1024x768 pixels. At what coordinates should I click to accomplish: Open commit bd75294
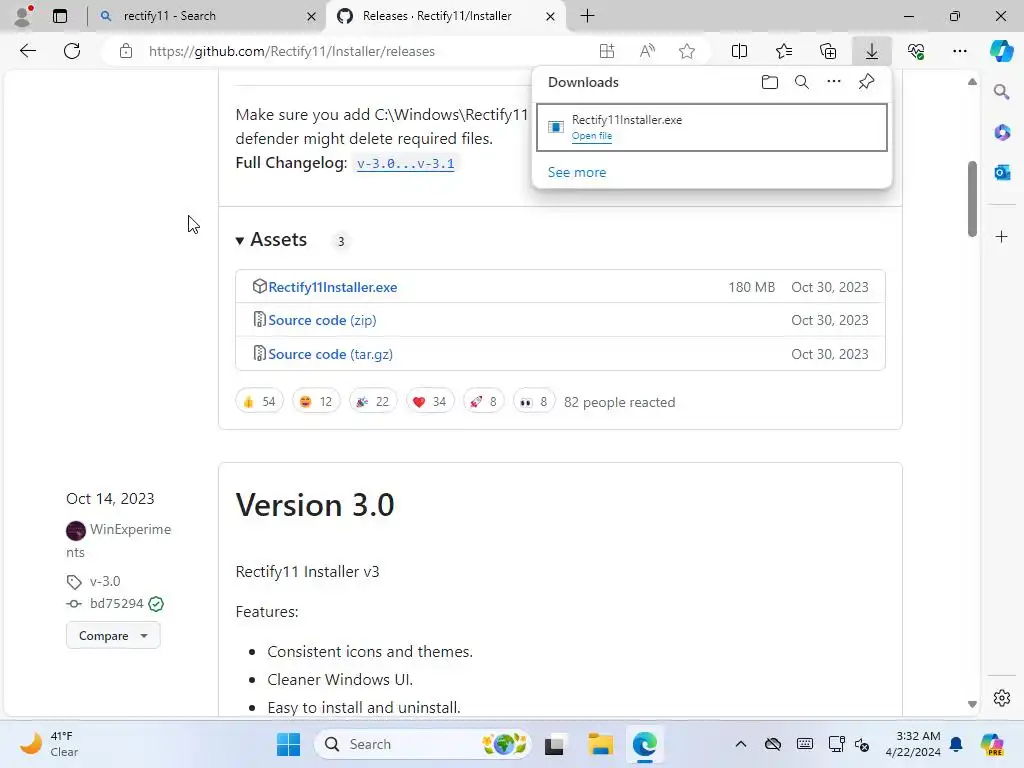(x=116, y=603)
